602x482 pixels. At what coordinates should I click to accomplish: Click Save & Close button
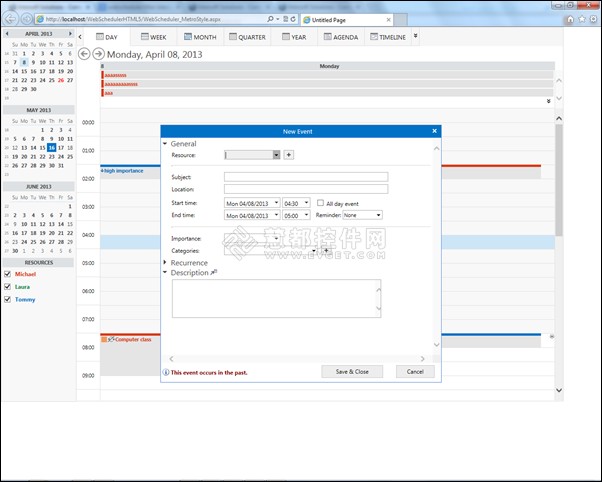[x=352, y=371]
